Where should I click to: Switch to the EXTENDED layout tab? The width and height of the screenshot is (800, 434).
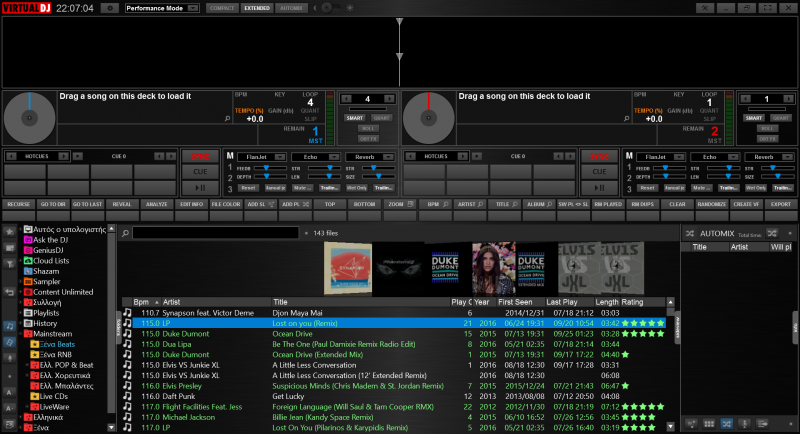(257, 8)
